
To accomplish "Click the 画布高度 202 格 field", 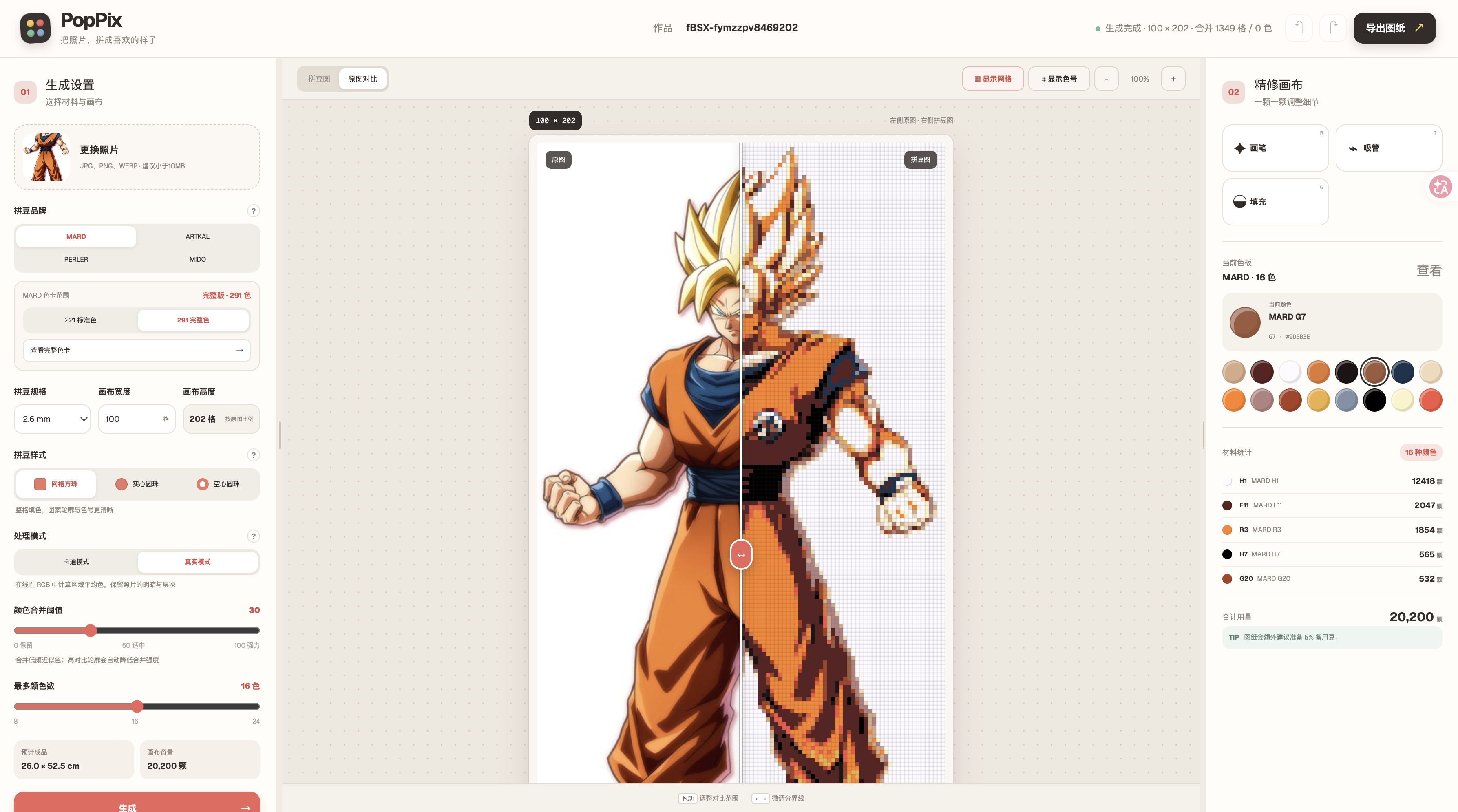I will 221,419.
